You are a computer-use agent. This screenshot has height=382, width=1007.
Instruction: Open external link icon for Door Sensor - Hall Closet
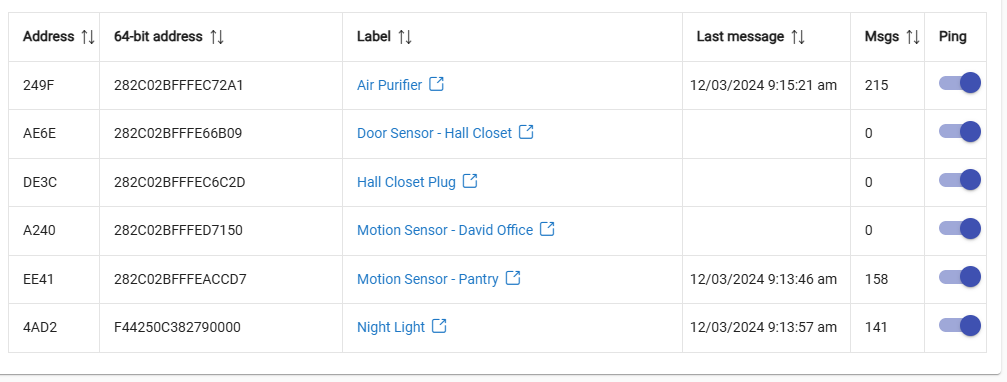tap(526, 132)
